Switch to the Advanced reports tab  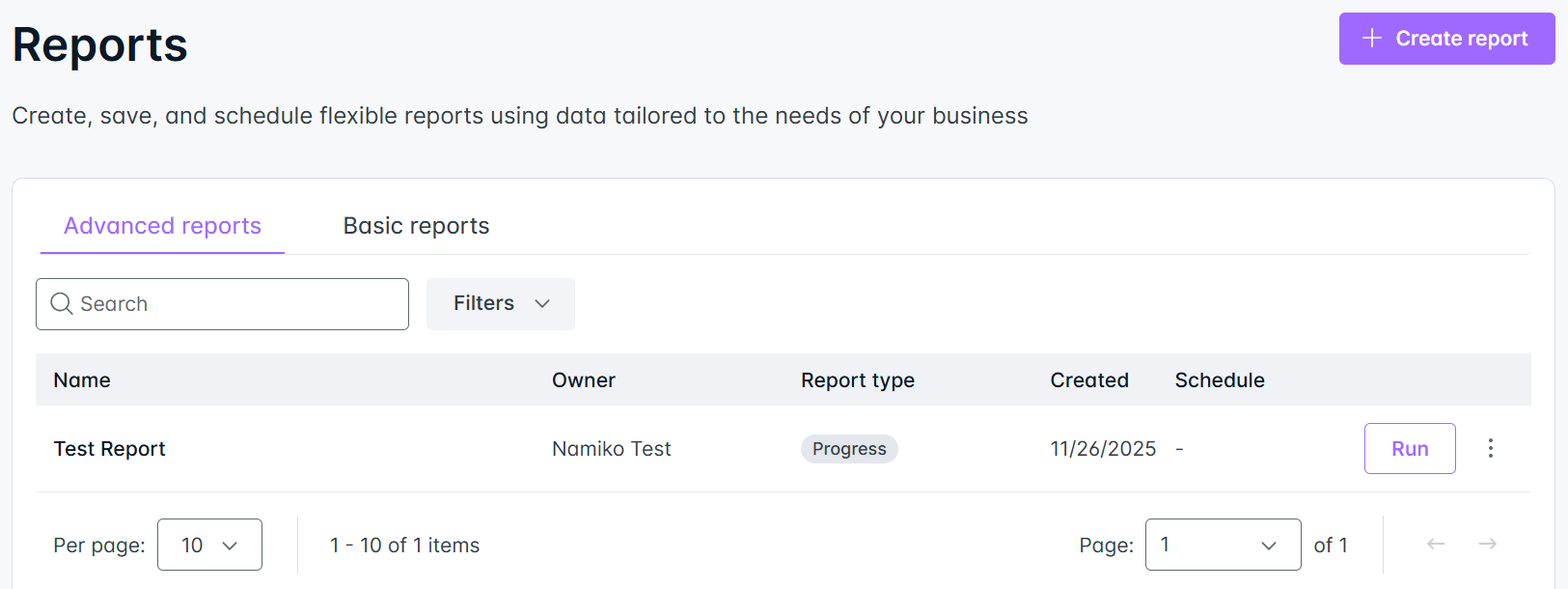point(162,226)
